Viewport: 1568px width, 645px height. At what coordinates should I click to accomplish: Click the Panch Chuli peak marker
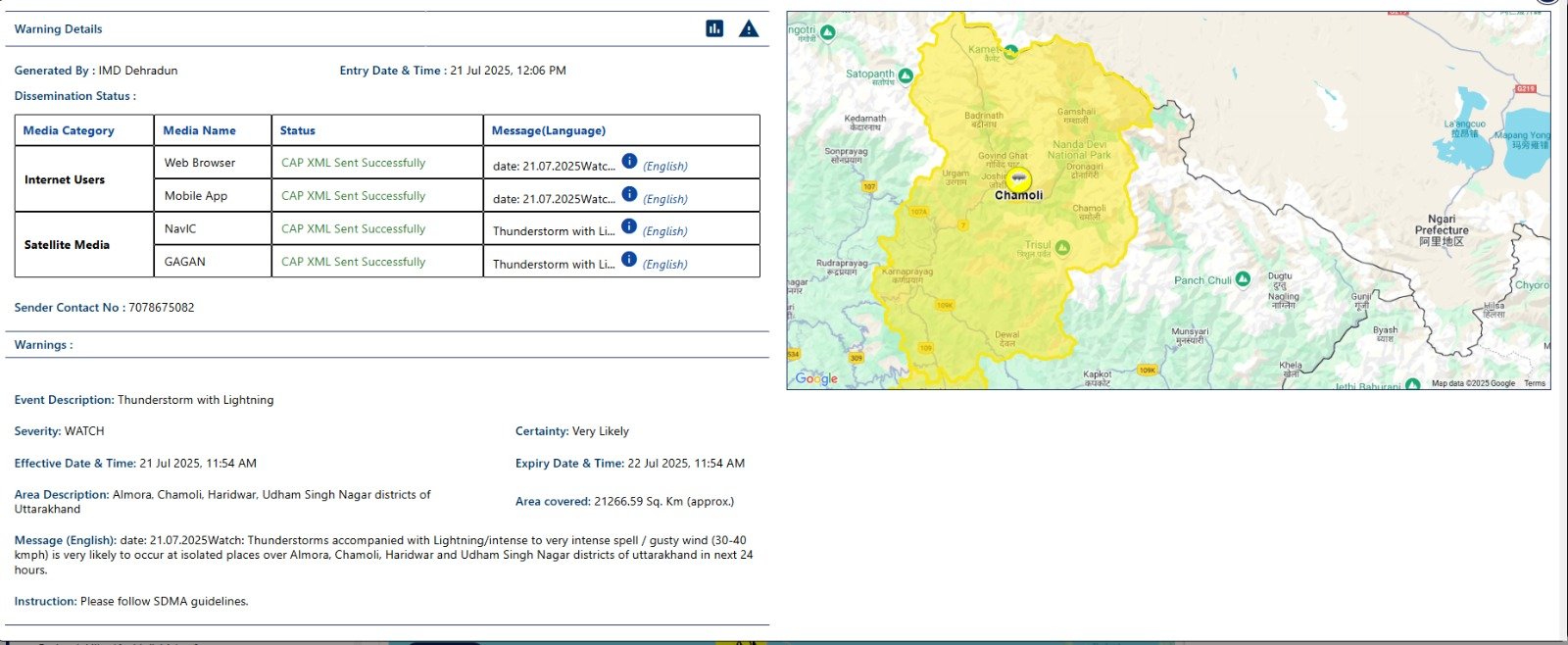tap(1243, 279)
